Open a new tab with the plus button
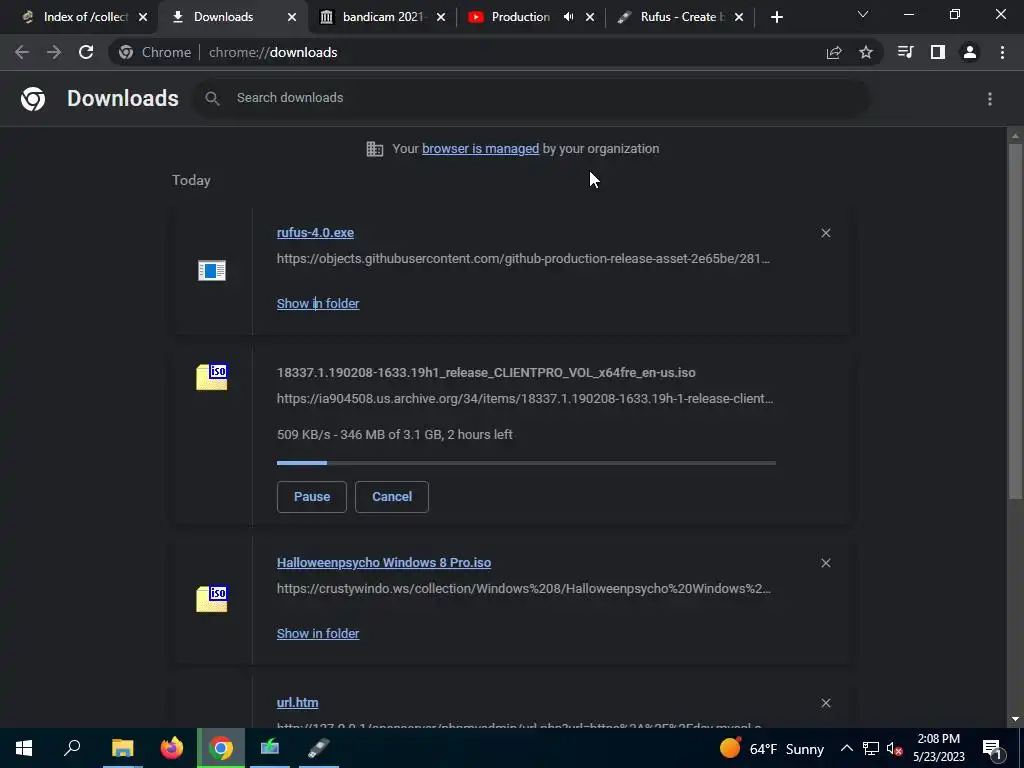The height and width of the screenshot is (768, 1024). (x=776, y=17)
